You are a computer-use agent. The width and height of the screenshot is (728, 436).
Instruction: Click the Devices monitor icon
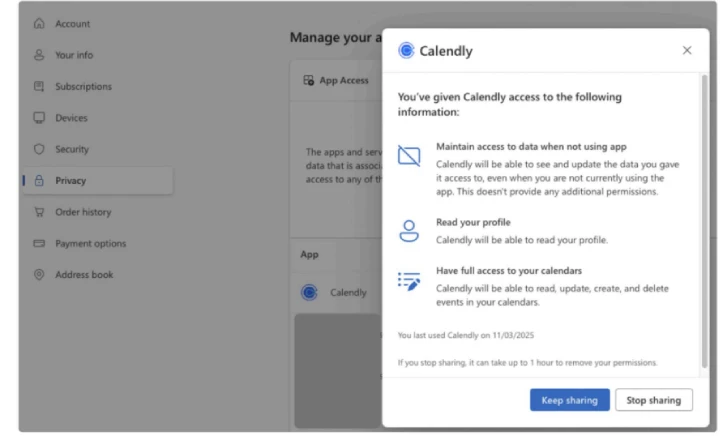(x=39, y=118)
